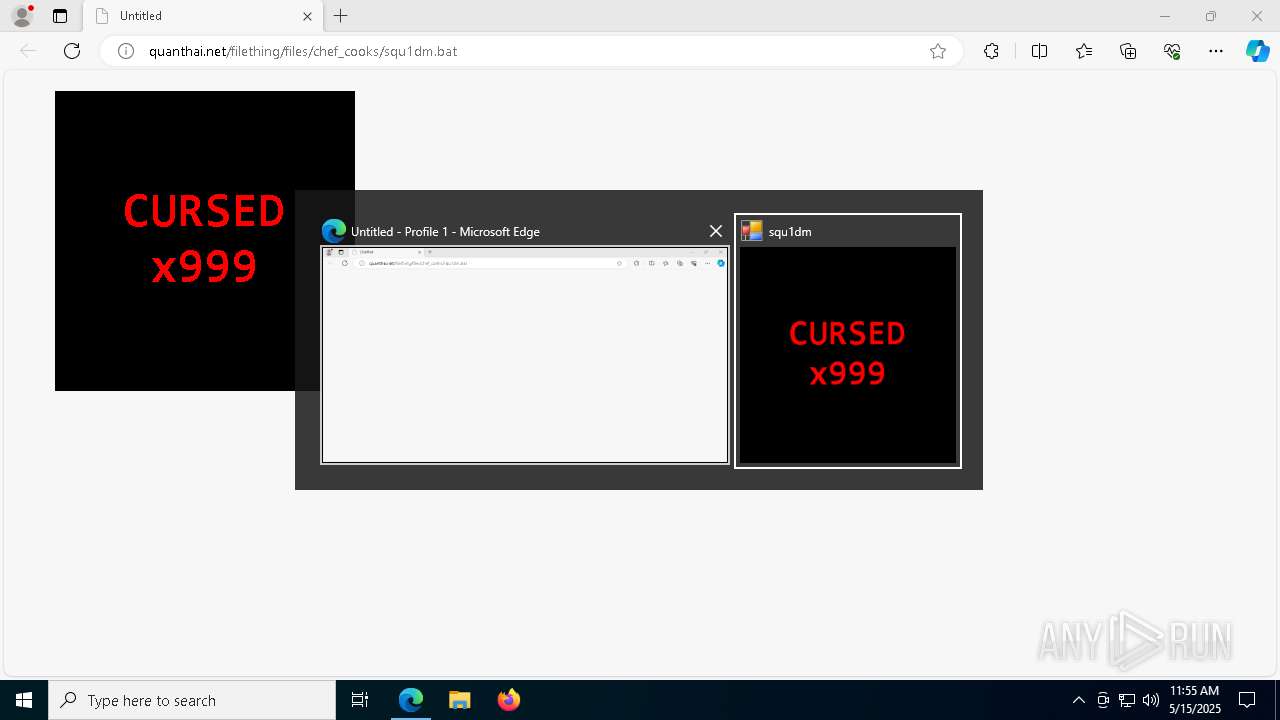Open the clock showing 11:55 AM
This screenshot has height=720, width=1280.
pyautogui.click(x=1195, y=700)
